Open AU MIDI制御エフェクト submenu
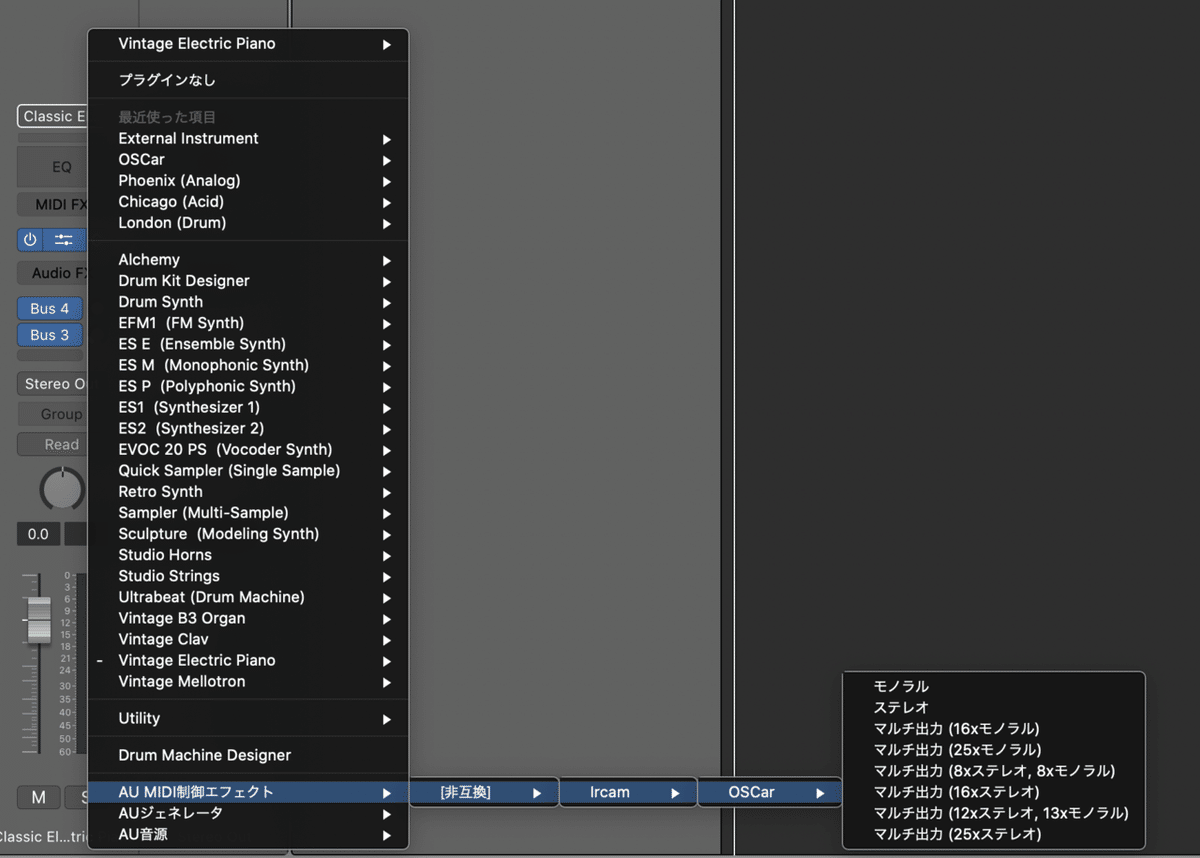1200x858 pixels. pos(248,792)
